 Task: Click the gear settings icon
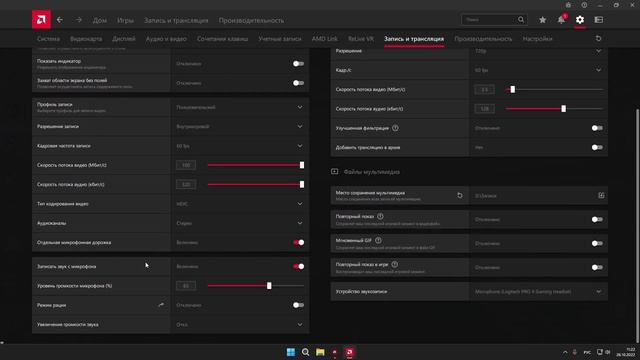click(x=580, y=20)
